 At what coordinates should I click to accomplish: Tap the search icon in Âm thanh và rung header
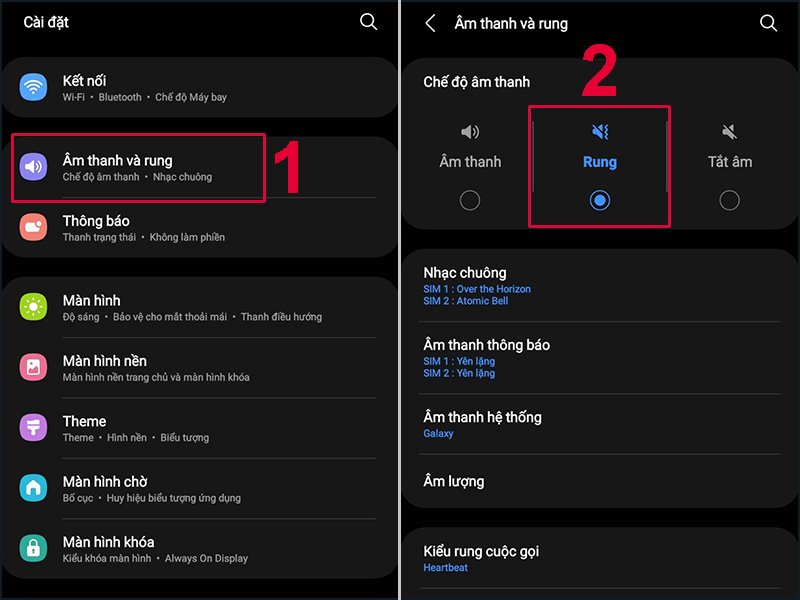point(768,23)
